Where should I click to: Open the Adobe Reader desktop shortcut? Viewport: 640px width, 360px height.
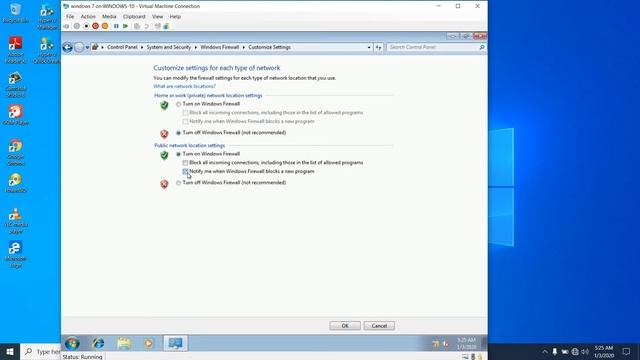point(16,50)
